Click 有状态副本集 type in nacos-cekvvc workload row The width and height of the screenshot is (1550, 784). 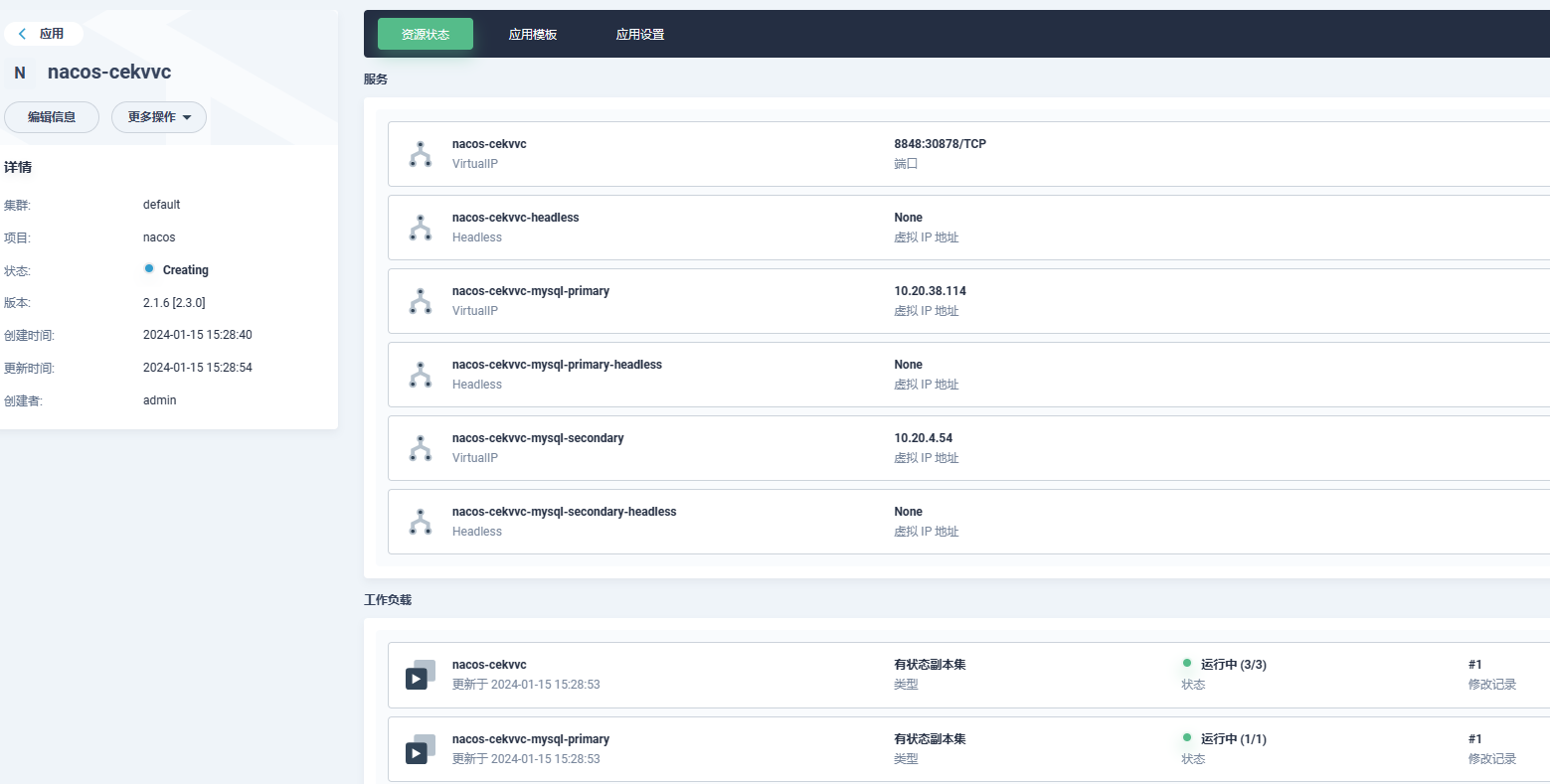click(x=930, y=665)
